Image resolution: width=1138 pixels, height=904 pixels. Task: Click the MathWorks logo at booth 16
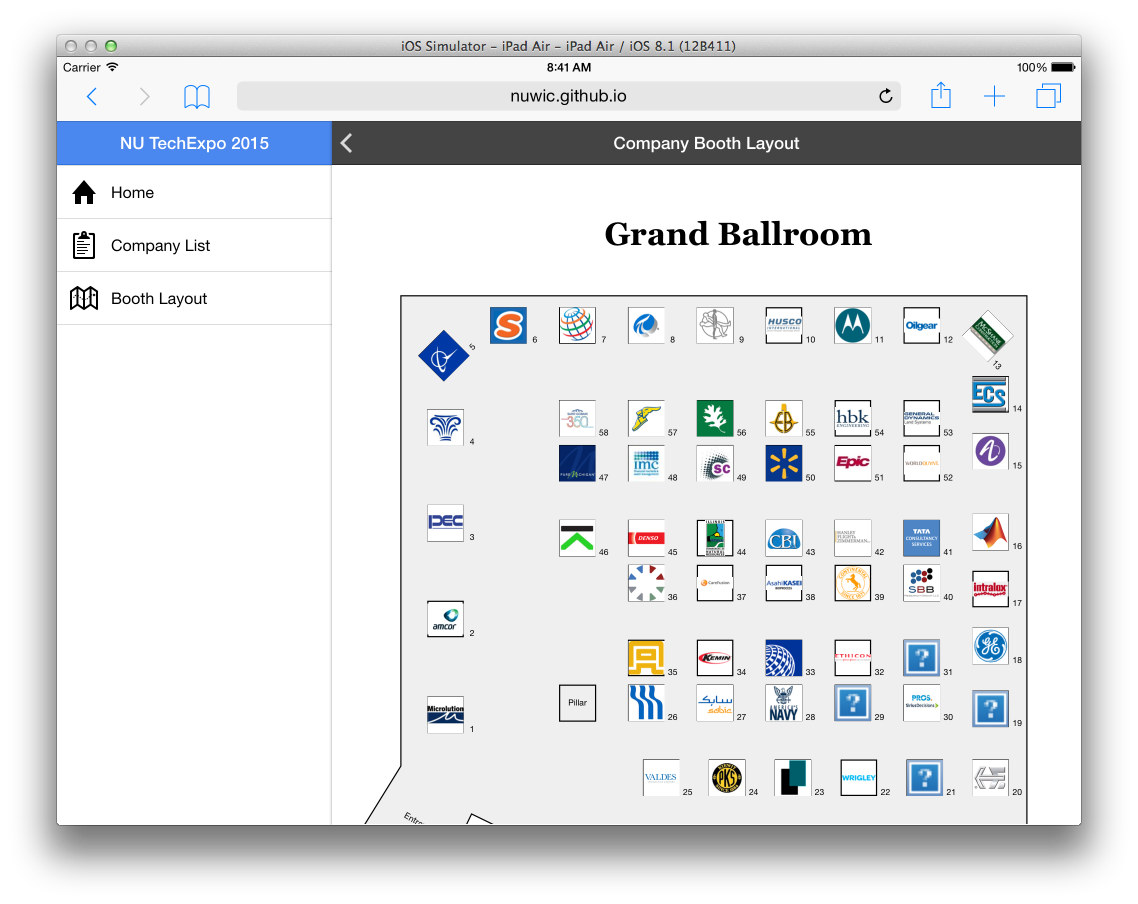click(990, 532)
